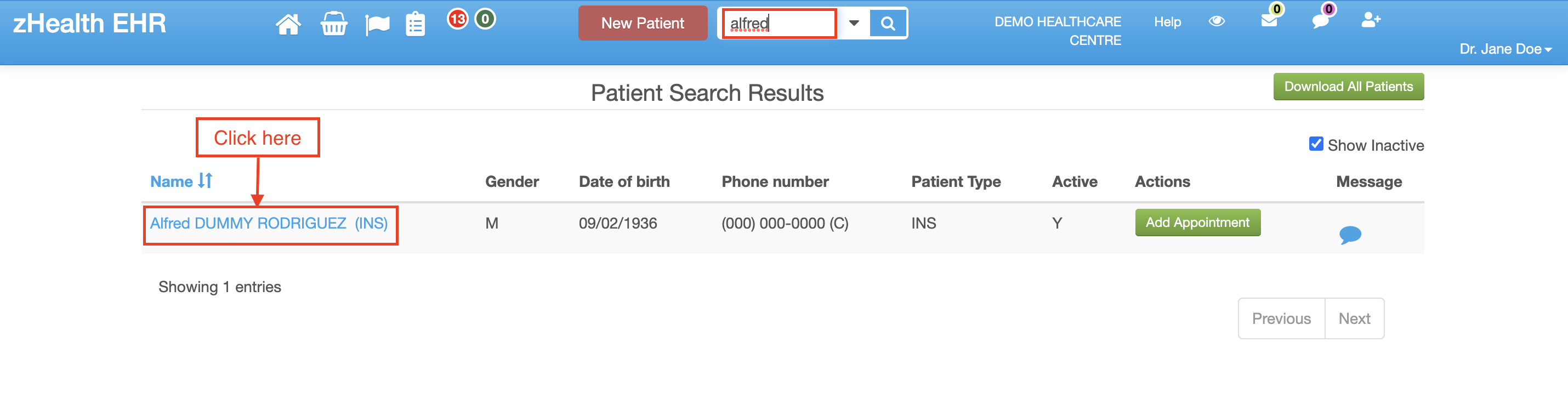Open the chat messages icon
Screen dimensions: 1568x399
(x=1321, y=22)
